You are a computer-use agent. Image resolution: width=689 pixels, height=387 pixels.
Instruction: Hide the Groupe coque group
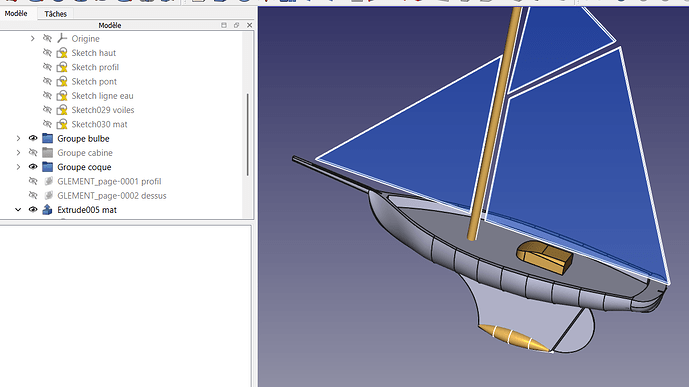[33, 167]
